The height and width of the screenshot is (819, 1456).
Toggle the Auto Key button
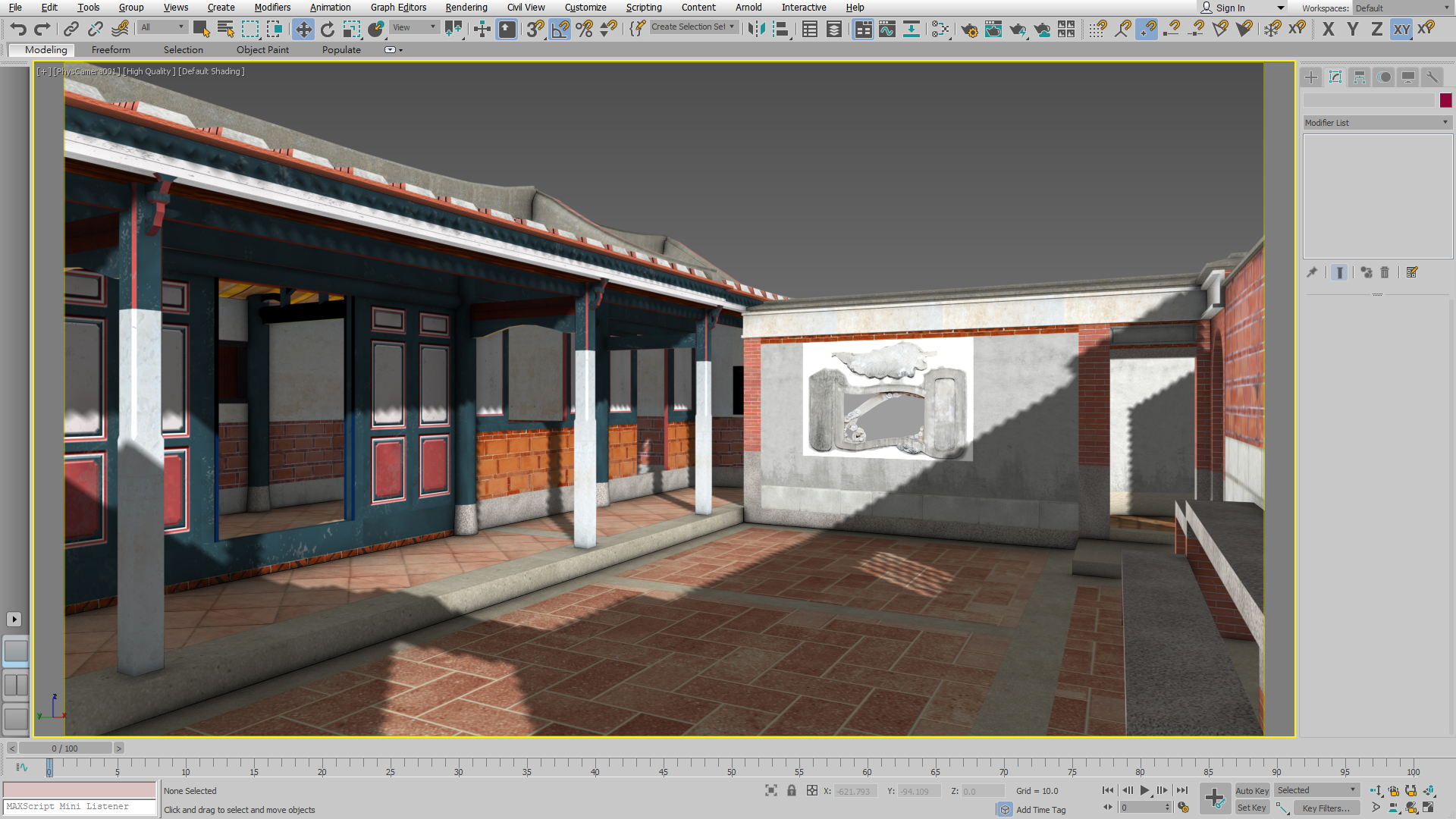pos(1251,790)
